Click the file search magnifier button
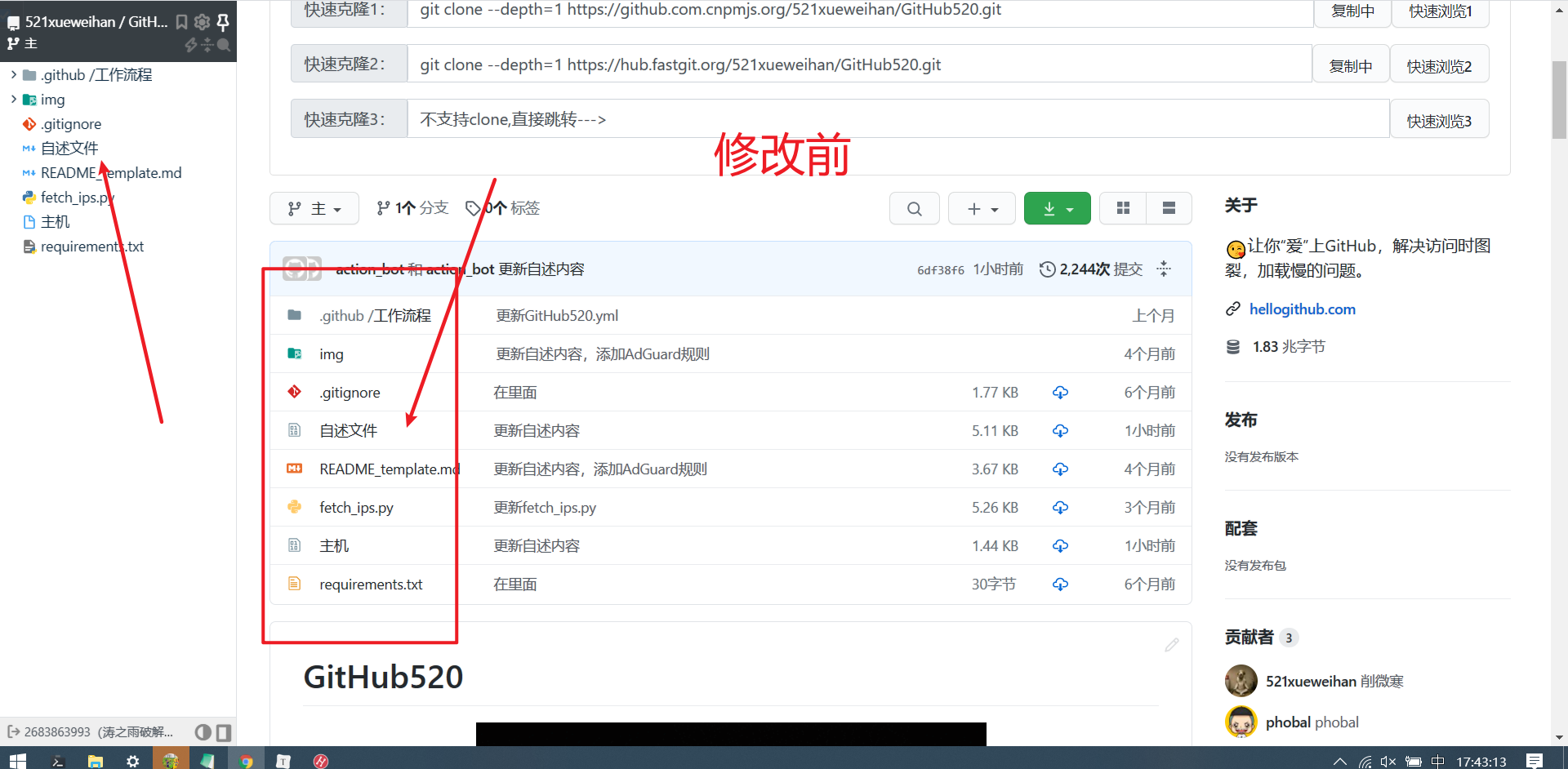Image resolution: width=1568 pixels, height=769 pixels. click(915, 208)
